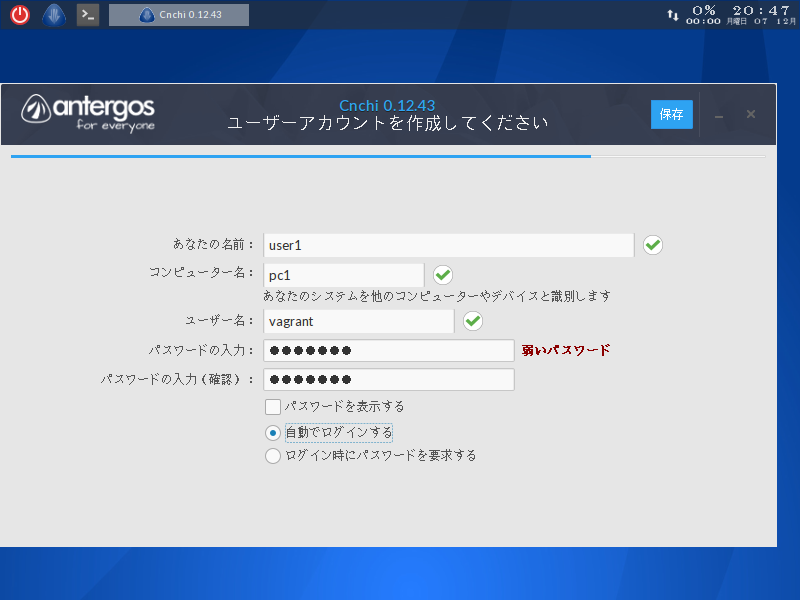Click the green checkmark beside vagrant

pyautogui.click(x=472, y=321)
